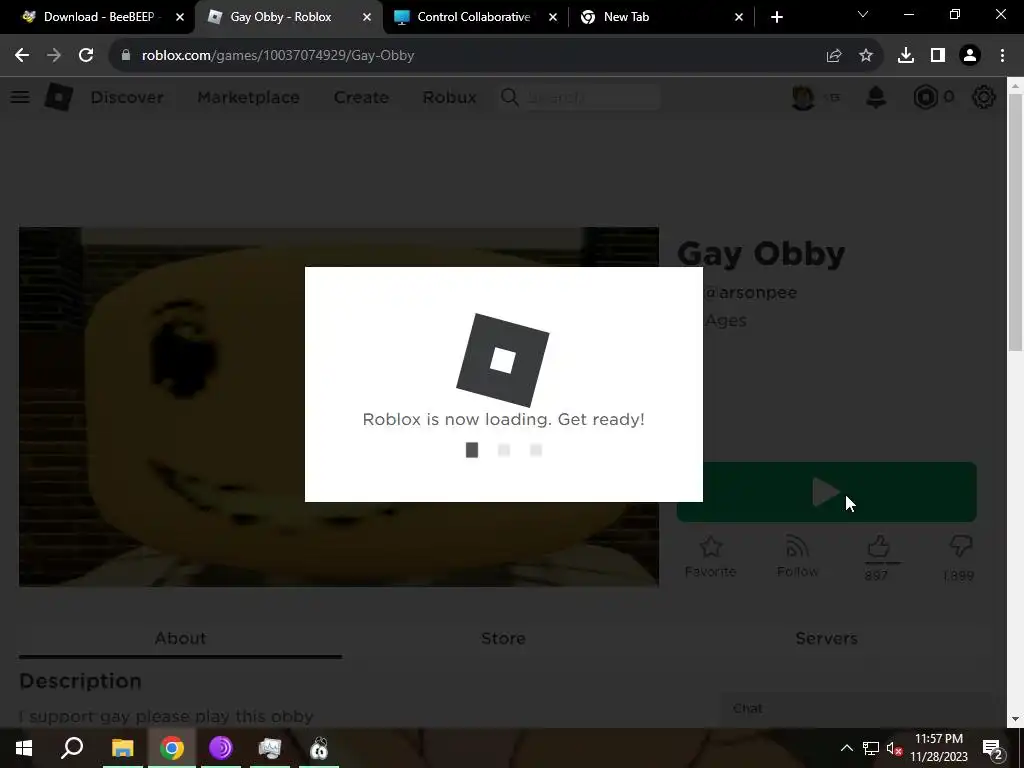Open the notifications bell
Viewport: 1024px width, 768px height.
876,97
